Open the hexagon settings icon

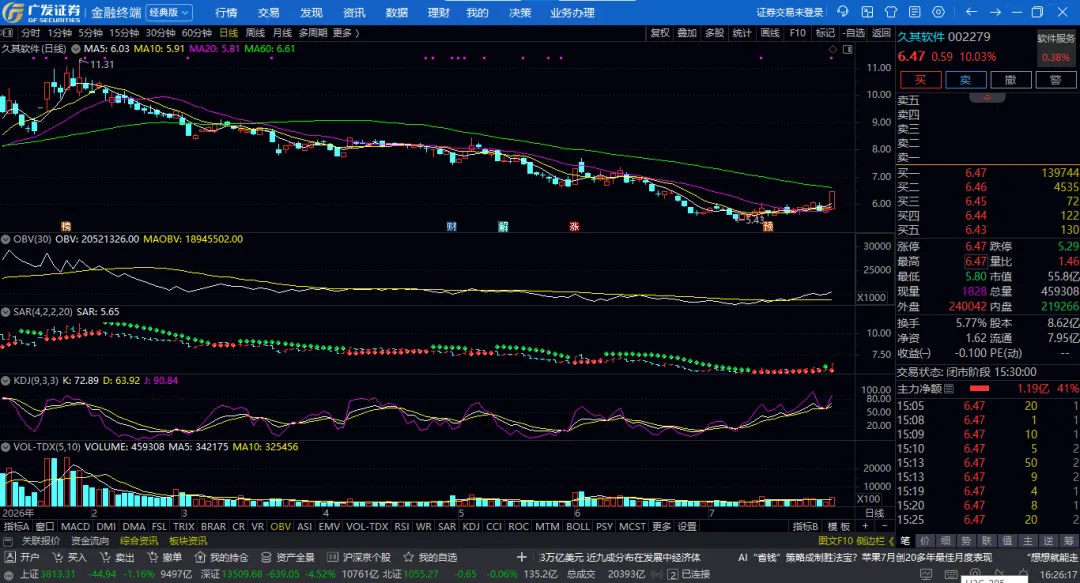(938, 12)
